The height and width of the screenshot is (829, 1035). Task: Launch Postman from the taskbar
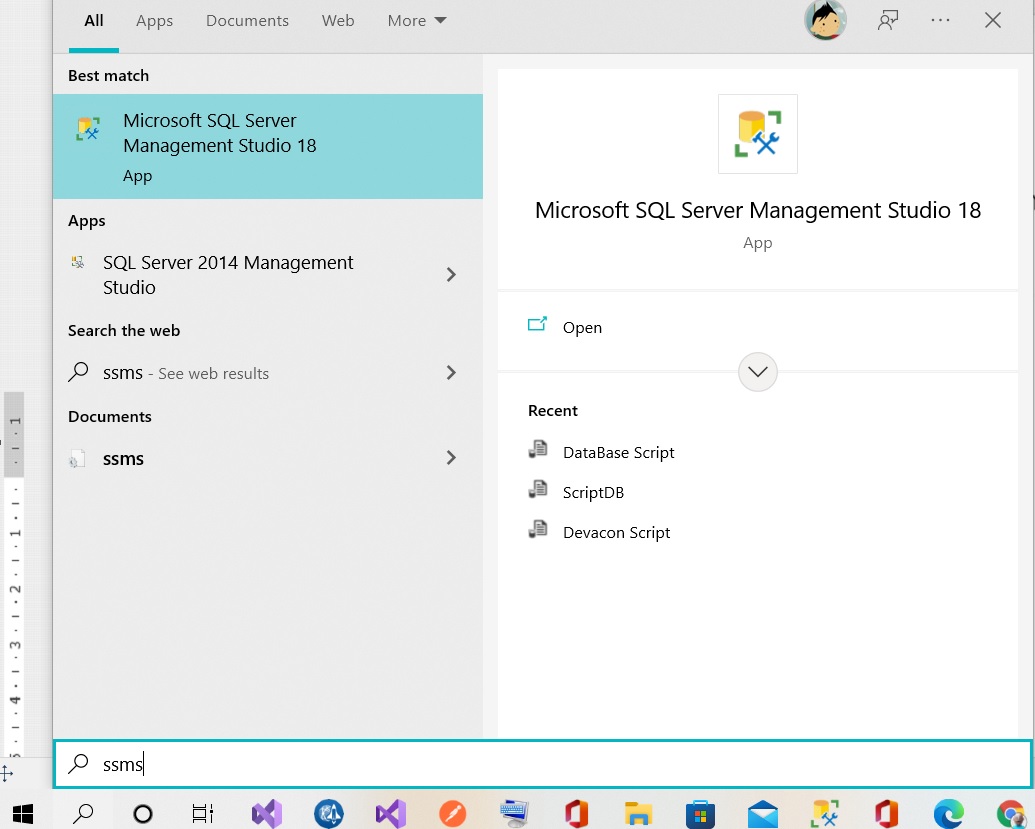453,814
